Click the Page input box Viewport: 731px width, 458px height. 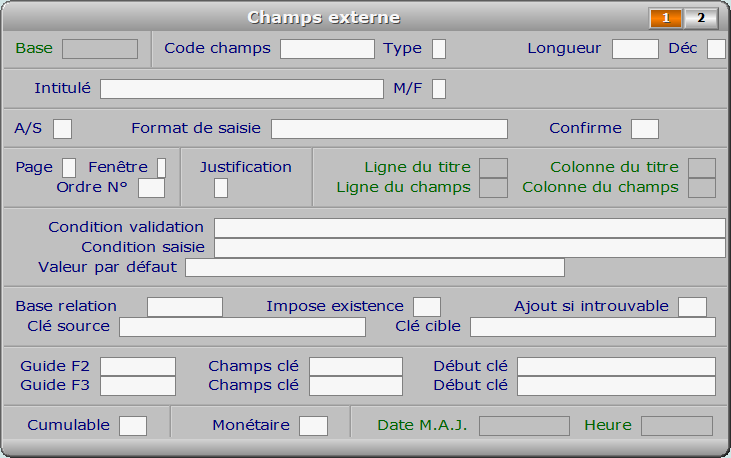click(69, 168)
